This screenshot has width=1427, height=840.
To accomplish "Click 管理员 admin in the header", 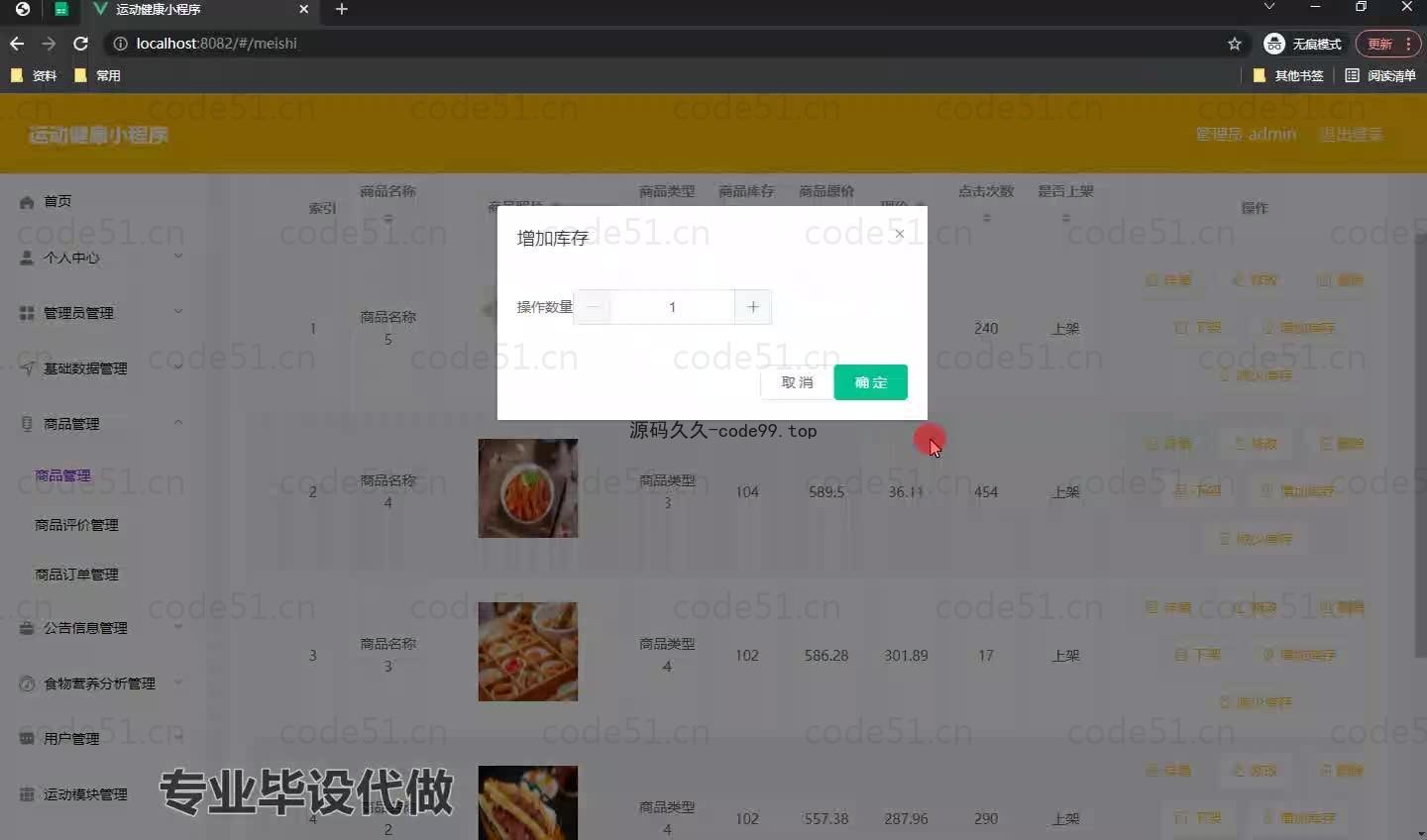I will click(1246, 134).
